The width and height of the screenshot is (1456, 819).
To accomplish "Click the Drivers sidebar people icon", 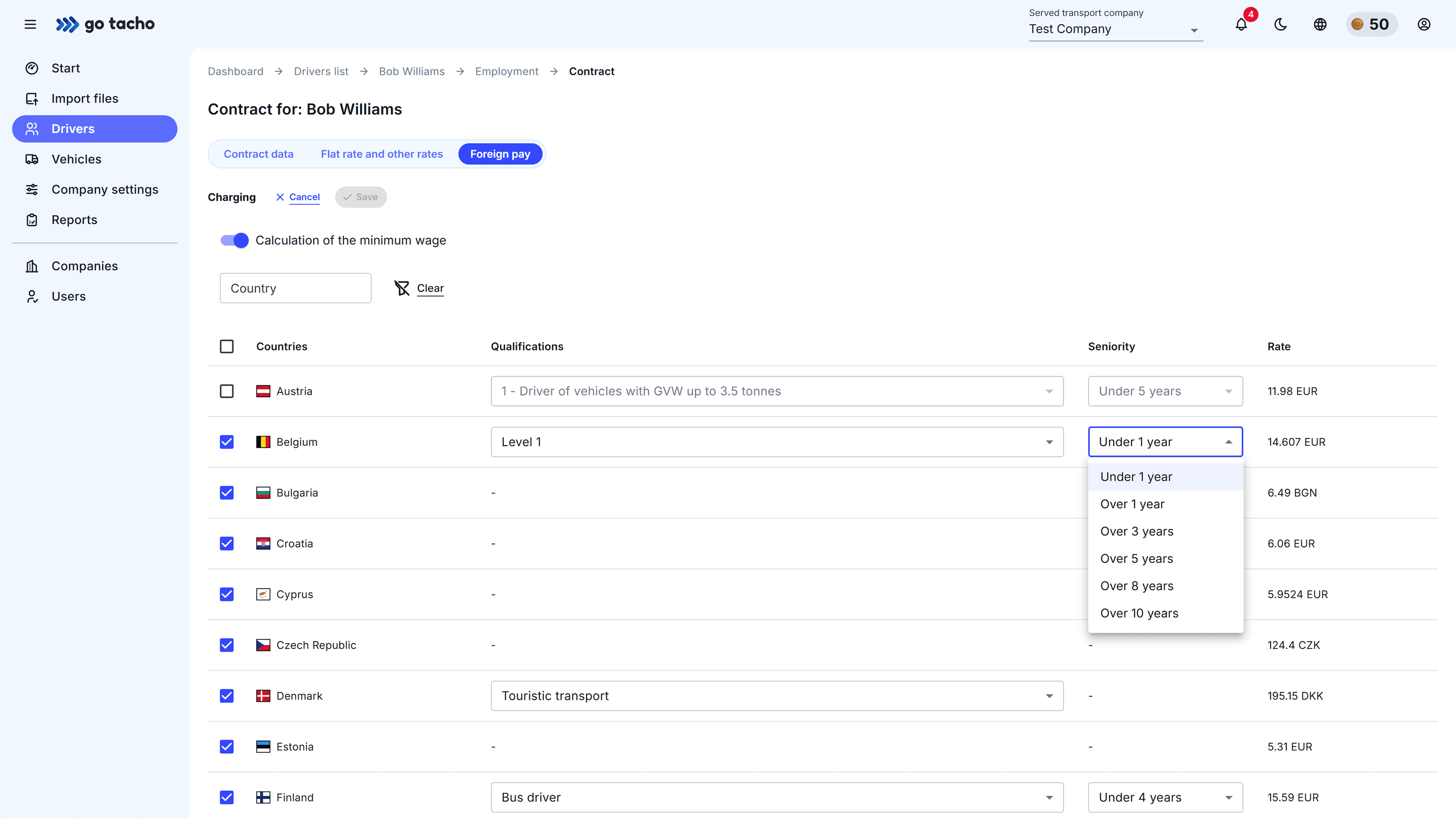I will [32, 129].
